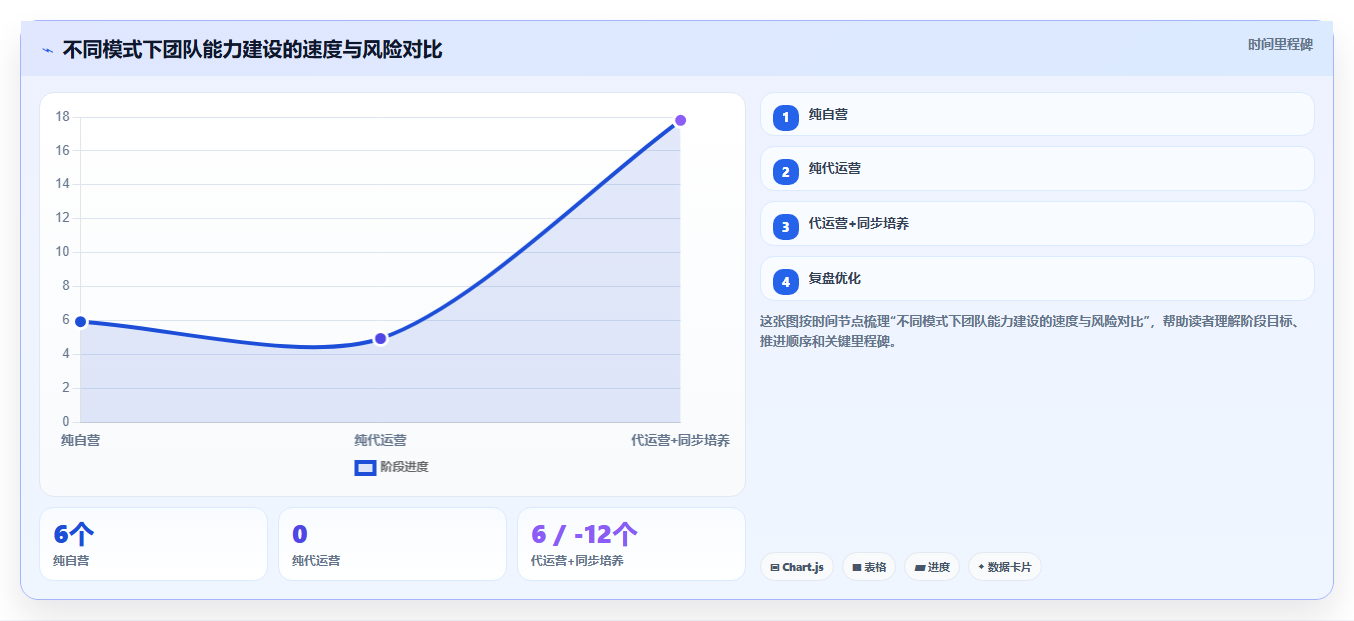Click the y-axis value 10

(62, 252)
